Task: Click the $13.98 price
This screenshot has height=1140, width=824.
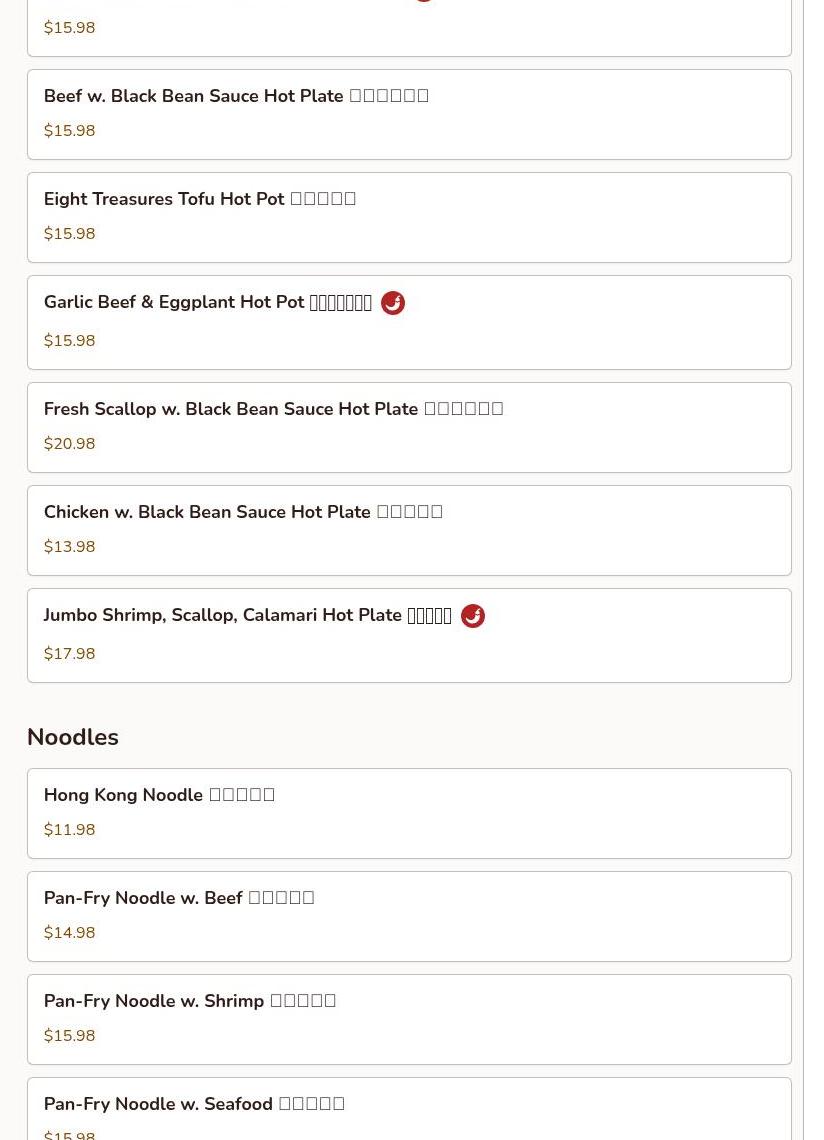Action: [70, 547]
